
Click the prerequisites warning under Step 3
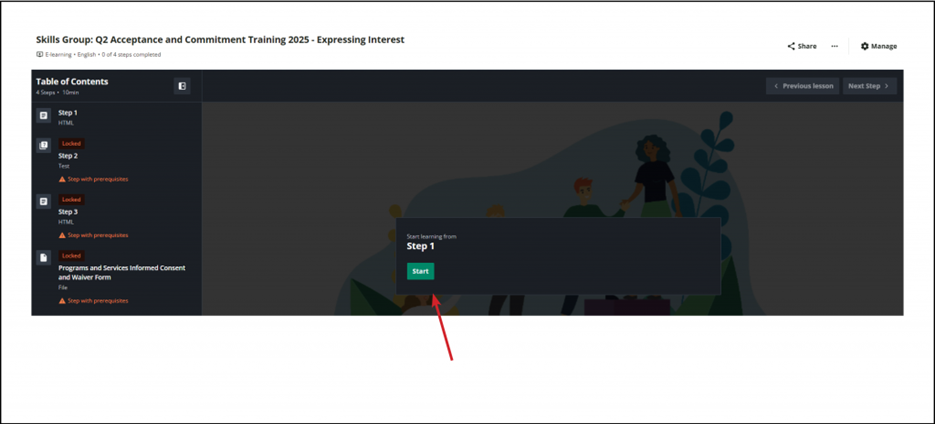pyautogui.click(x=97, y=235)
